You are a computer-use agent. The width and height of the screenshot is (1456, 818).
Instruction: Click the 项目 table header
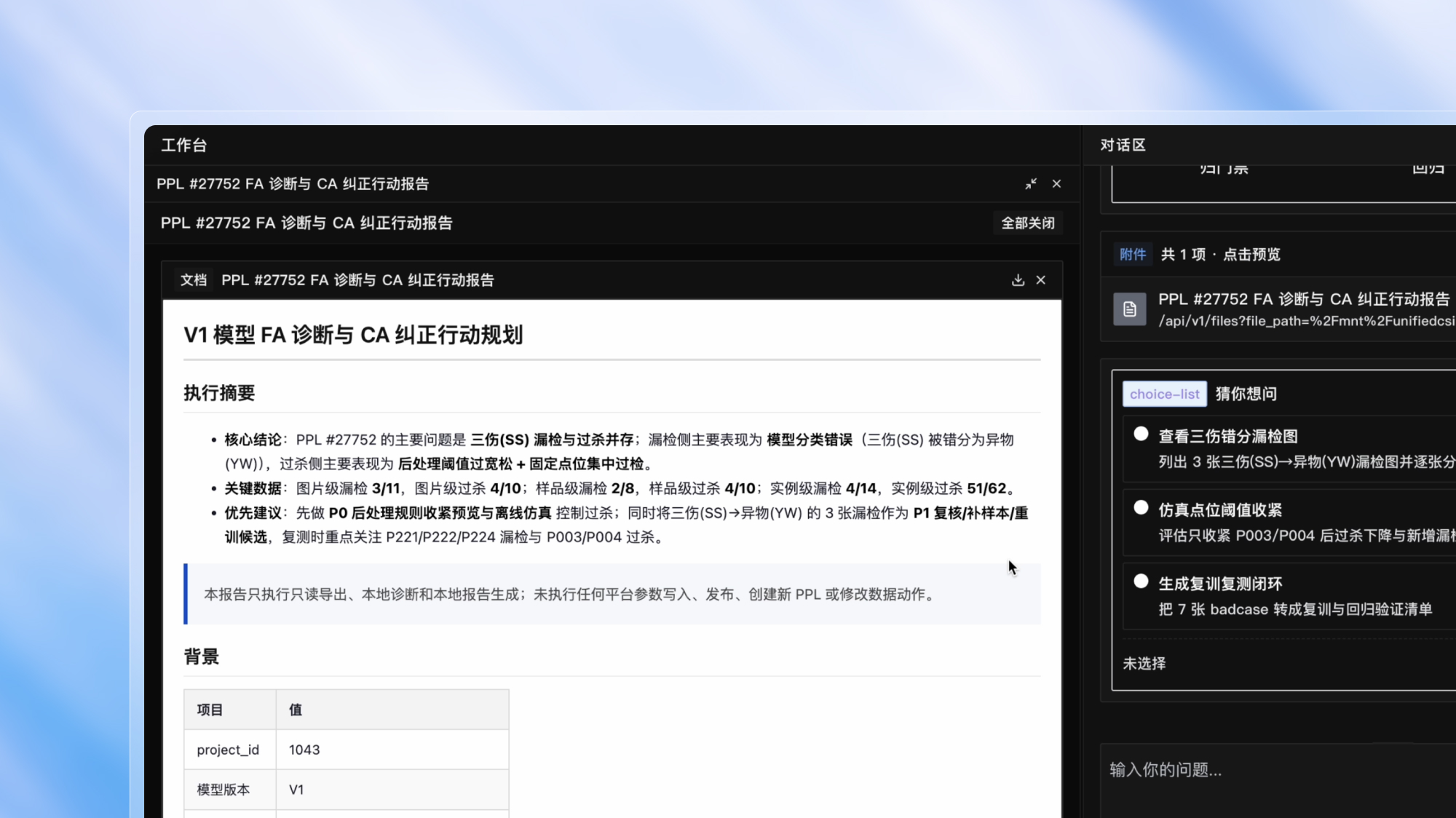click(x=229, y=710)
